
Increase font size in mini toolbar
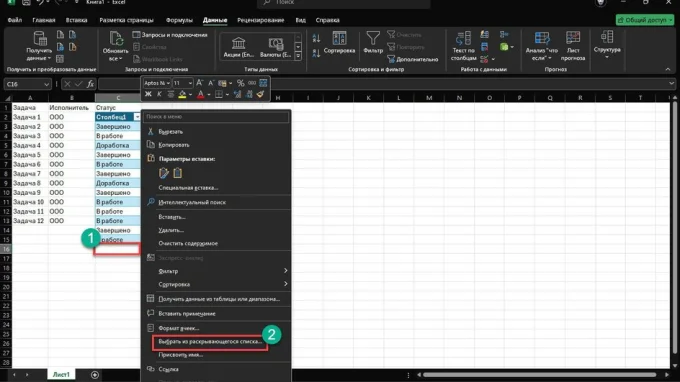(x=199, y=83)
